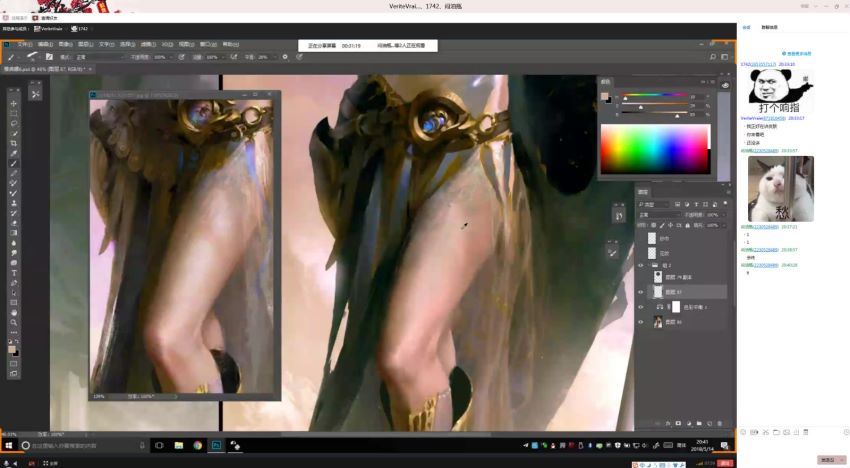The image size is (850, 468).
Task: Select the Clone Stamp tool
Action: [x=14, y=203]
